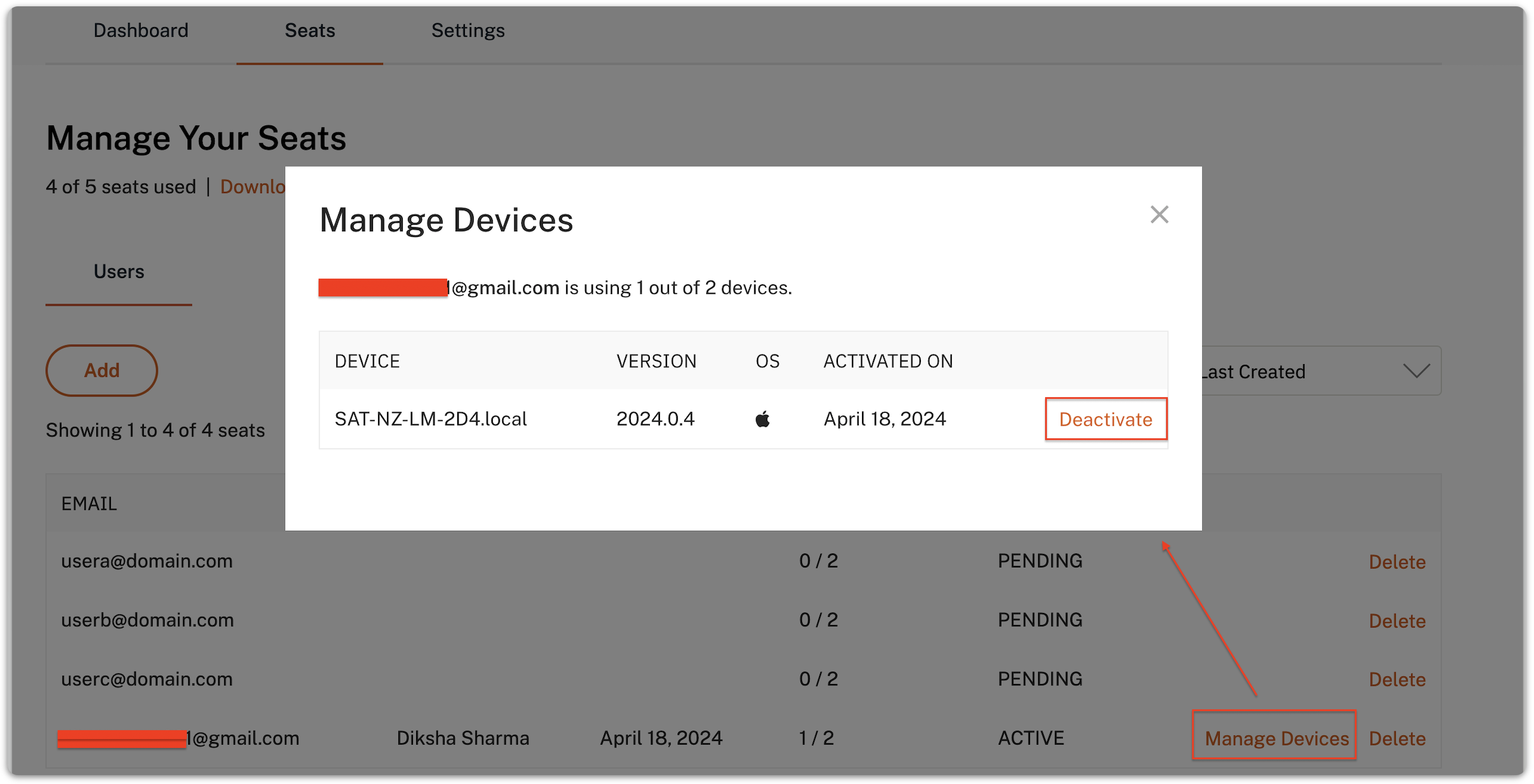This screenshot has height=784, width=1534.
Task: Close the Manage Devices dialog
Action: pyautogui.click(x=1159, y=215)
